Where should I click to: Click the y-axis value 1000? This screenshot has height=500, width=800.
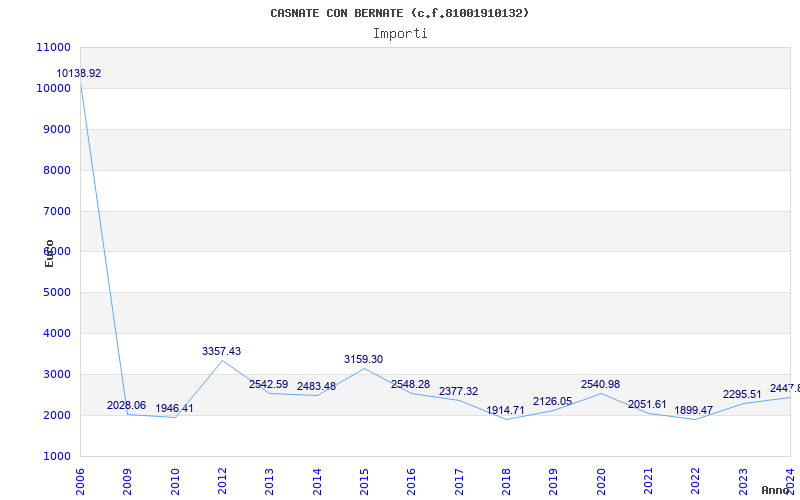57,456
